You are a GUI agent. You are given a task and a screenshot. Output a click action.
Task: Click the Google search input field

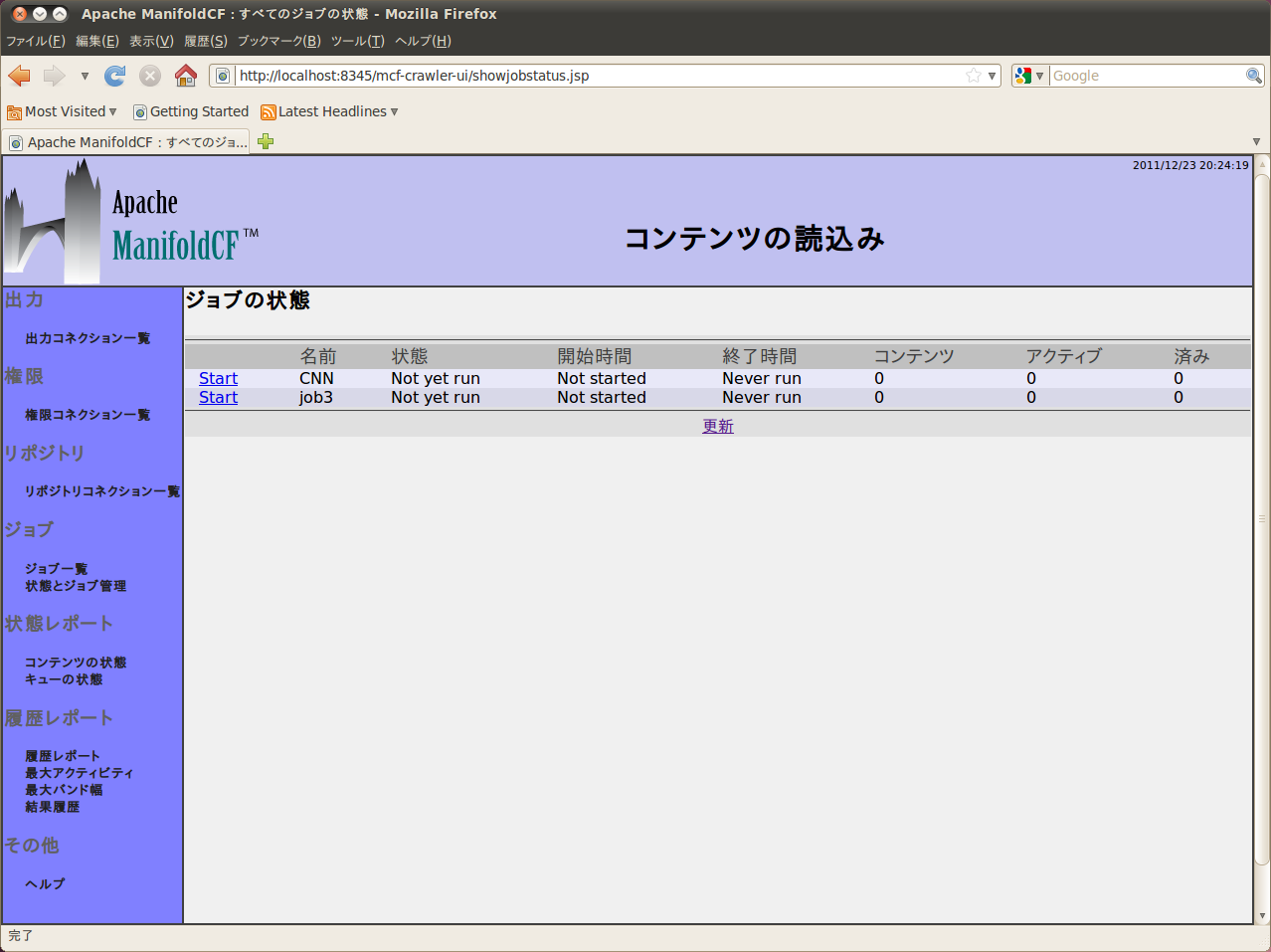[1146, 76]
